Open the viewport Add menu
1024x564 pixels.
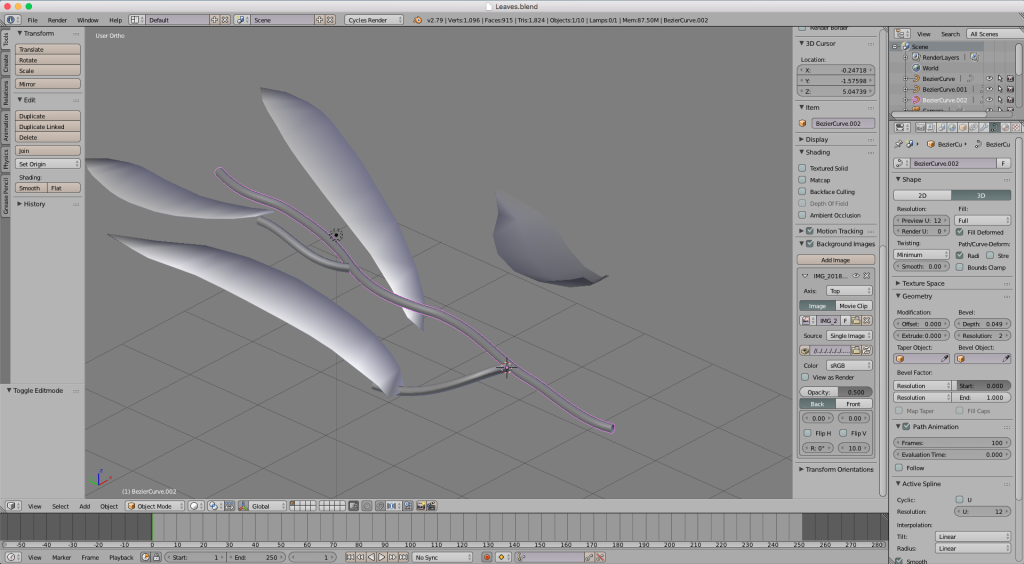click(x=85, y=506)
